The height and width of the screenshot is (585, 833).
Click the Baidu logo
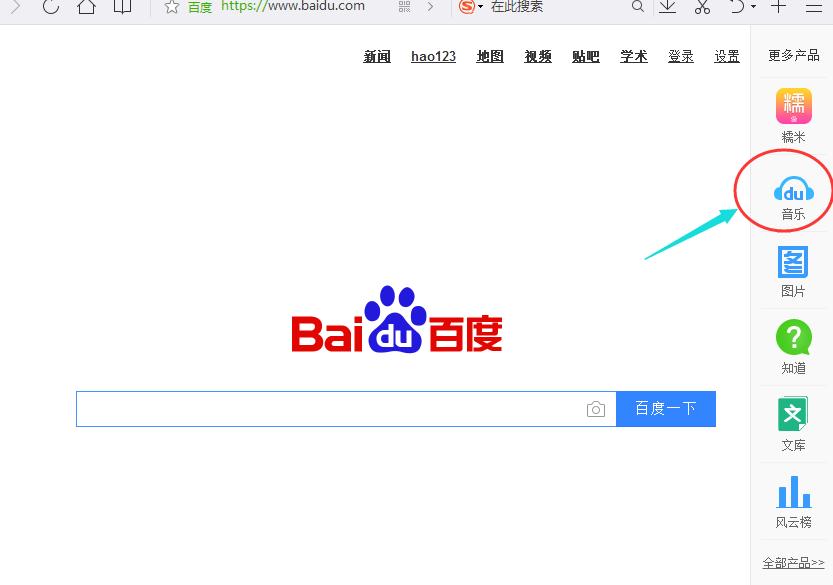click(x=397, y=319)
